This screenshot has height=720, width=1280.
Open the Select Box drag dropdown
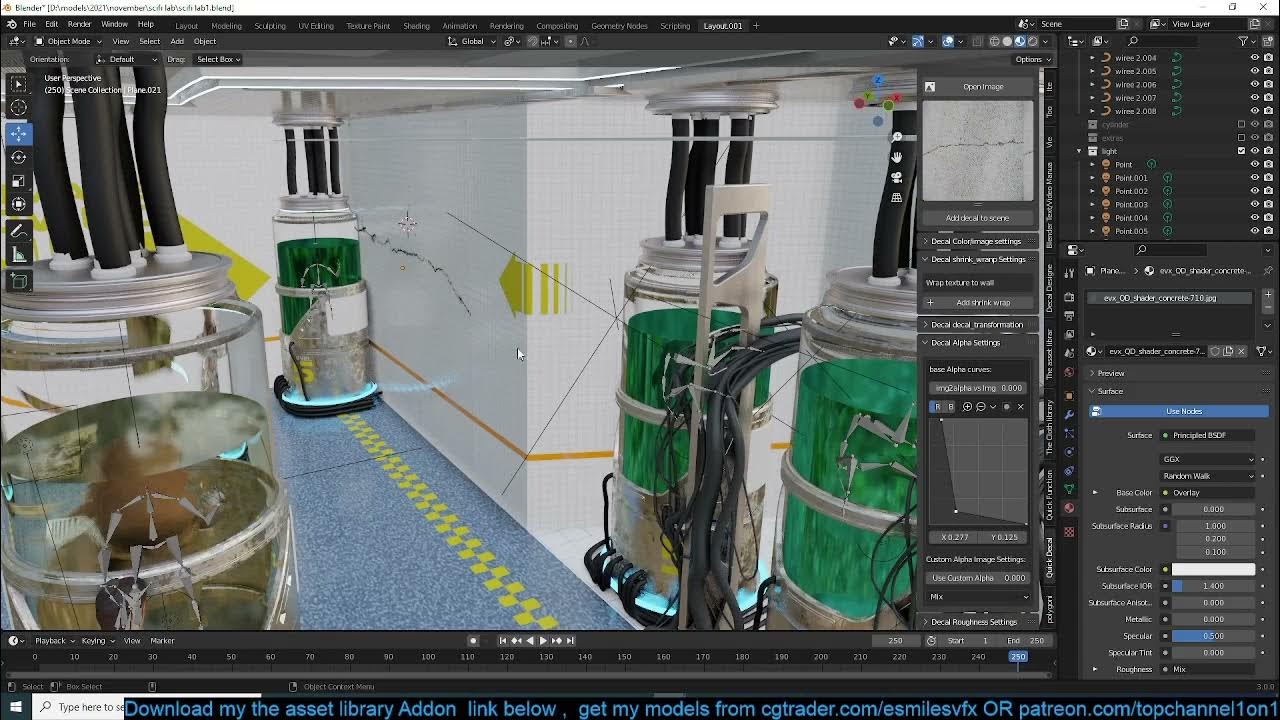pyautogui.click(x=217, y=59)
